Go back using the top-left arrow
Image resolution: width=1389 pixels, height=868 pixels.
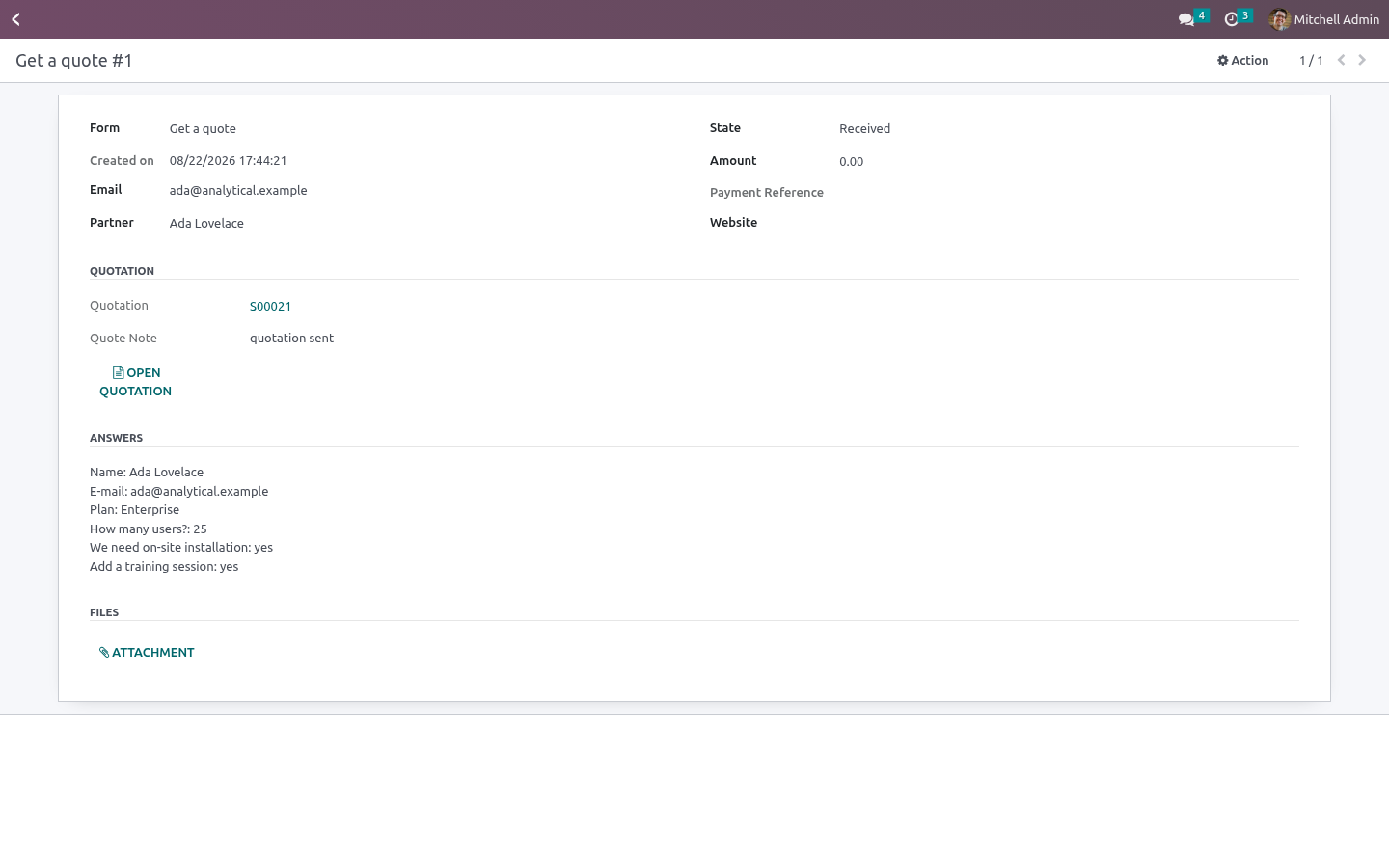click(16, 19)
